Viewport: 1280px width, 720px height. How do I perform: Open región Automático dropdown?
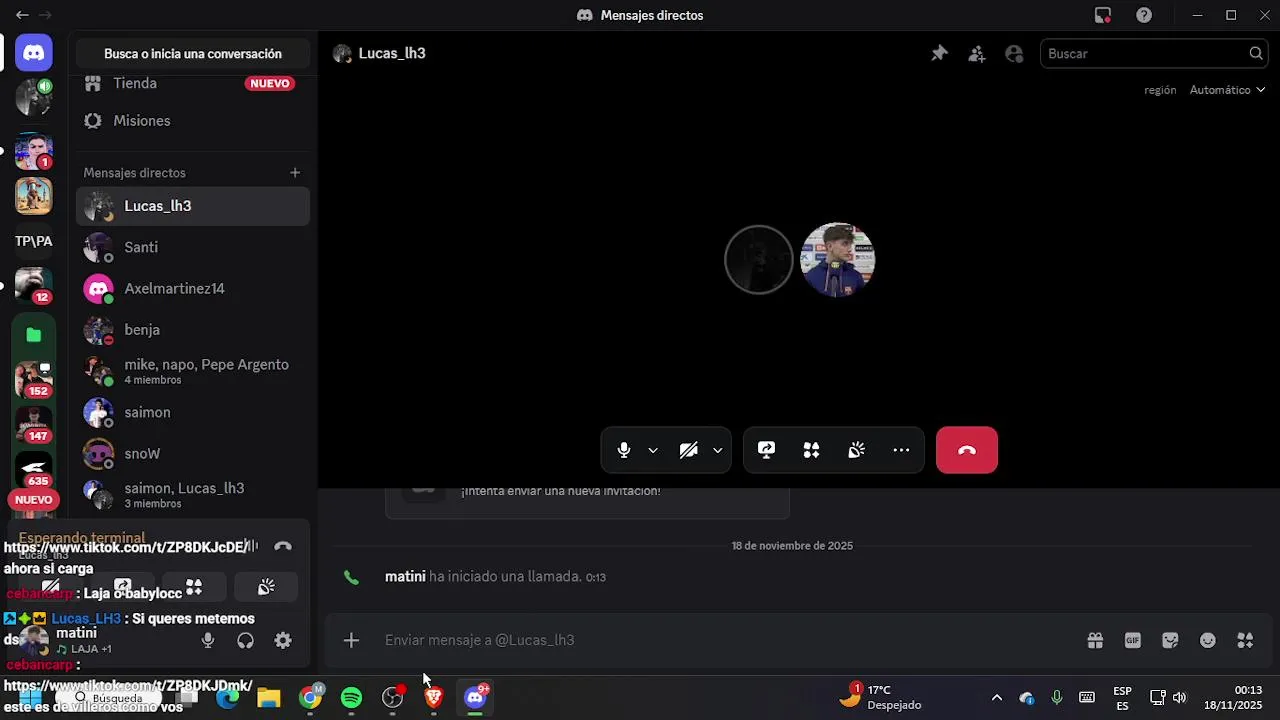click(x=1227, y=90)
